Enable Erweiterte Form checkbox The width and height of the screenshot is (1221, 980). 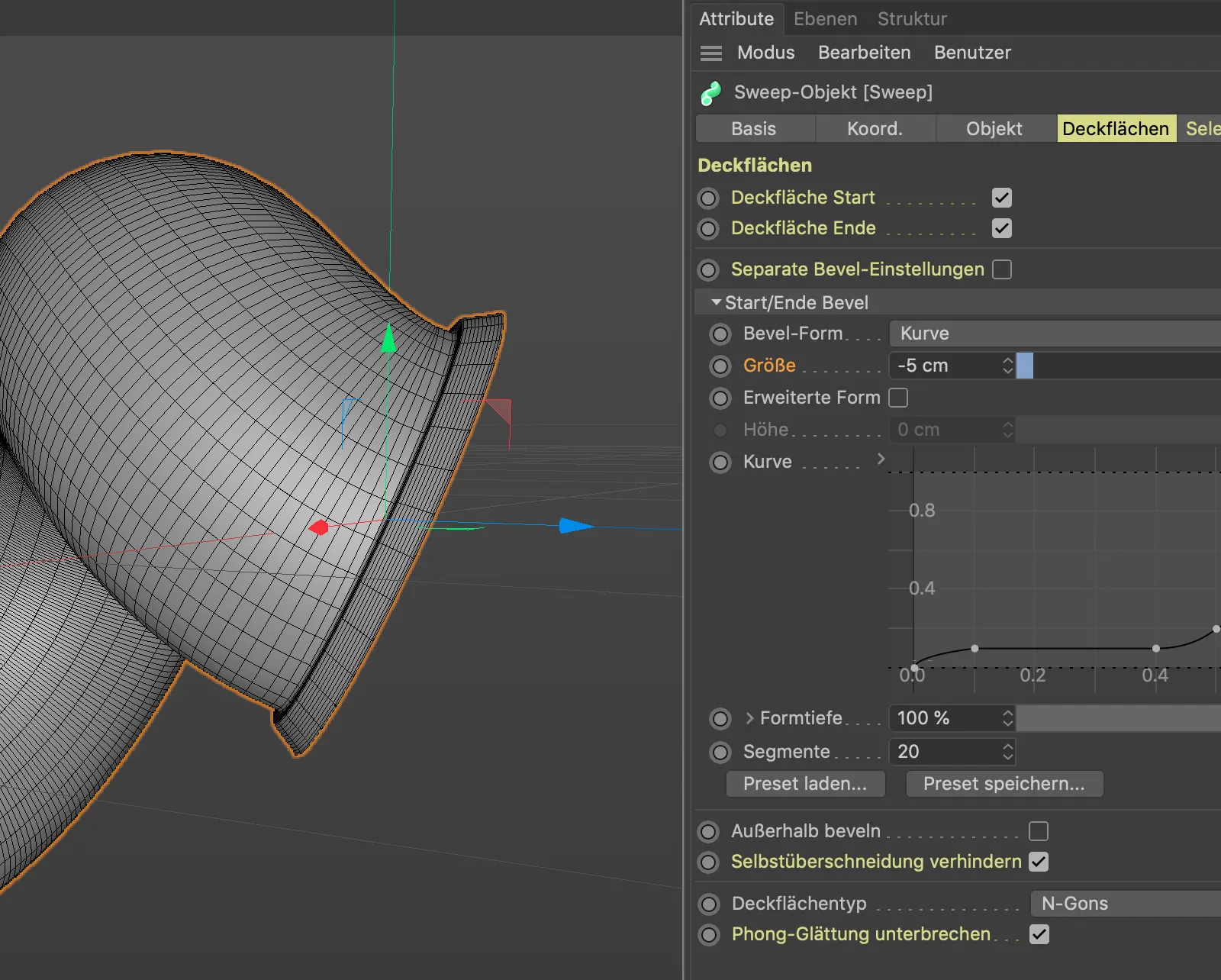point(898,398)
